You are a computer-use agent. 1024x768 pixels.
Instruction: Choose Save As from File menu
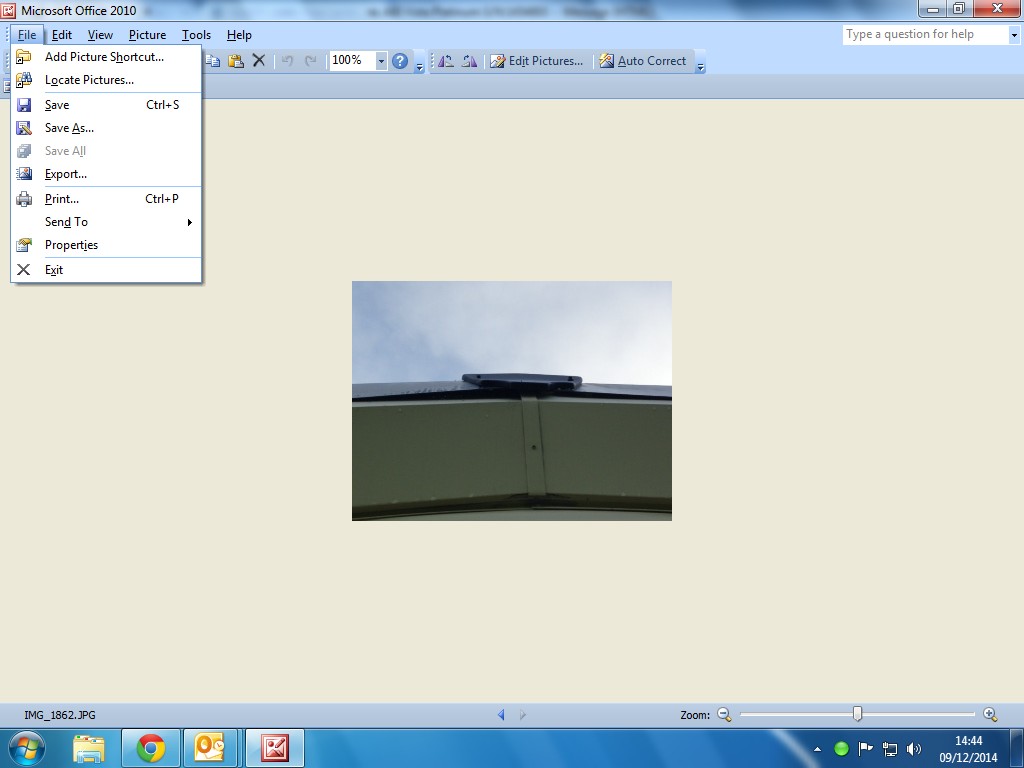(x=106, y=128)
